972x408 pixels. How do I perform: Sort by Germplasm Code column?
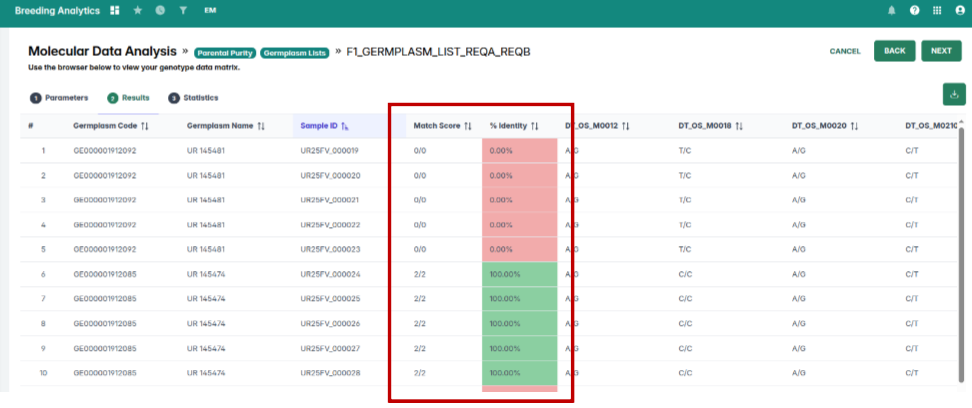point(144,126)
